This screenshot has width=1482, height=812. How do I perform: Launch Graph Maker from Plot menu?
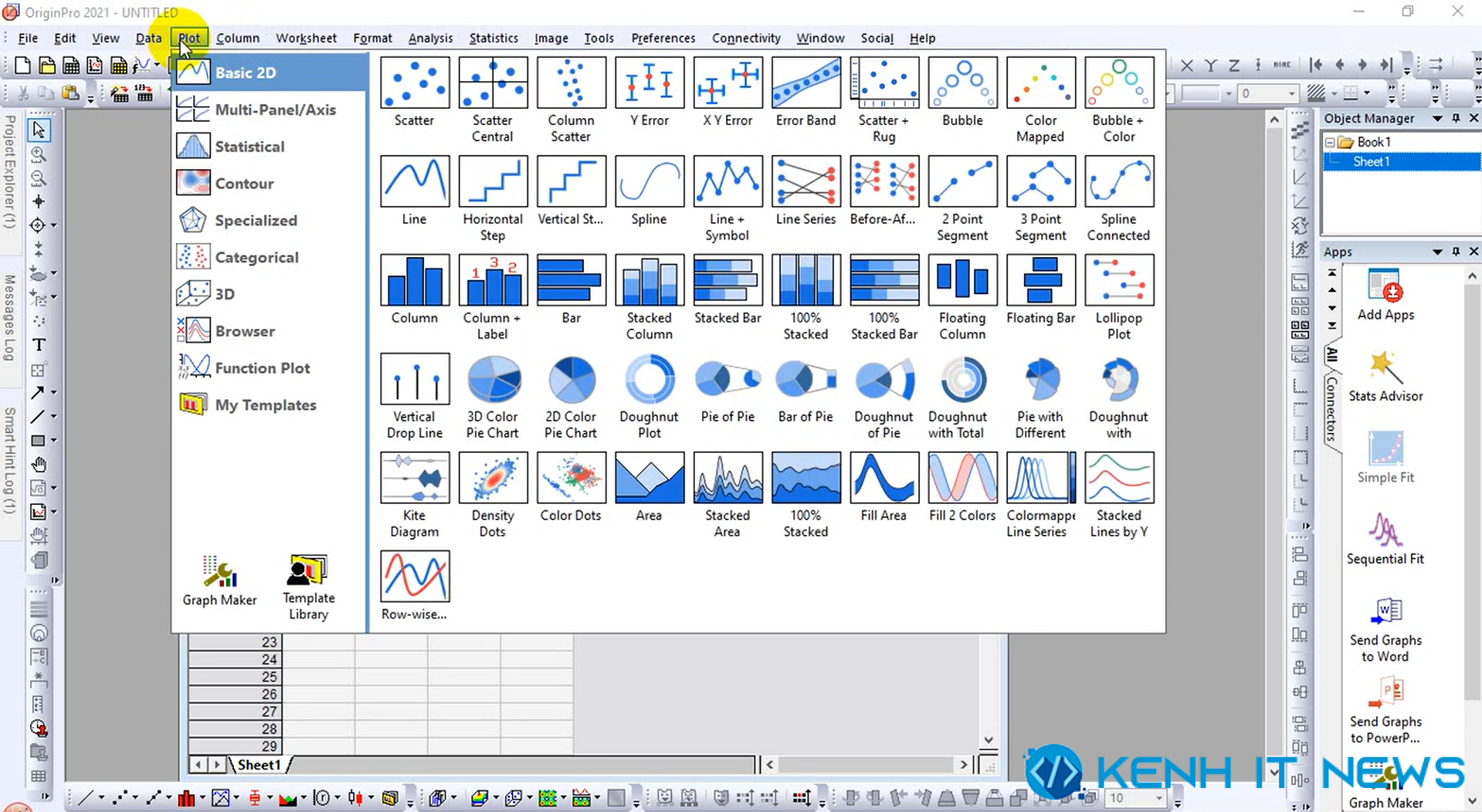(x=219, y=580)
